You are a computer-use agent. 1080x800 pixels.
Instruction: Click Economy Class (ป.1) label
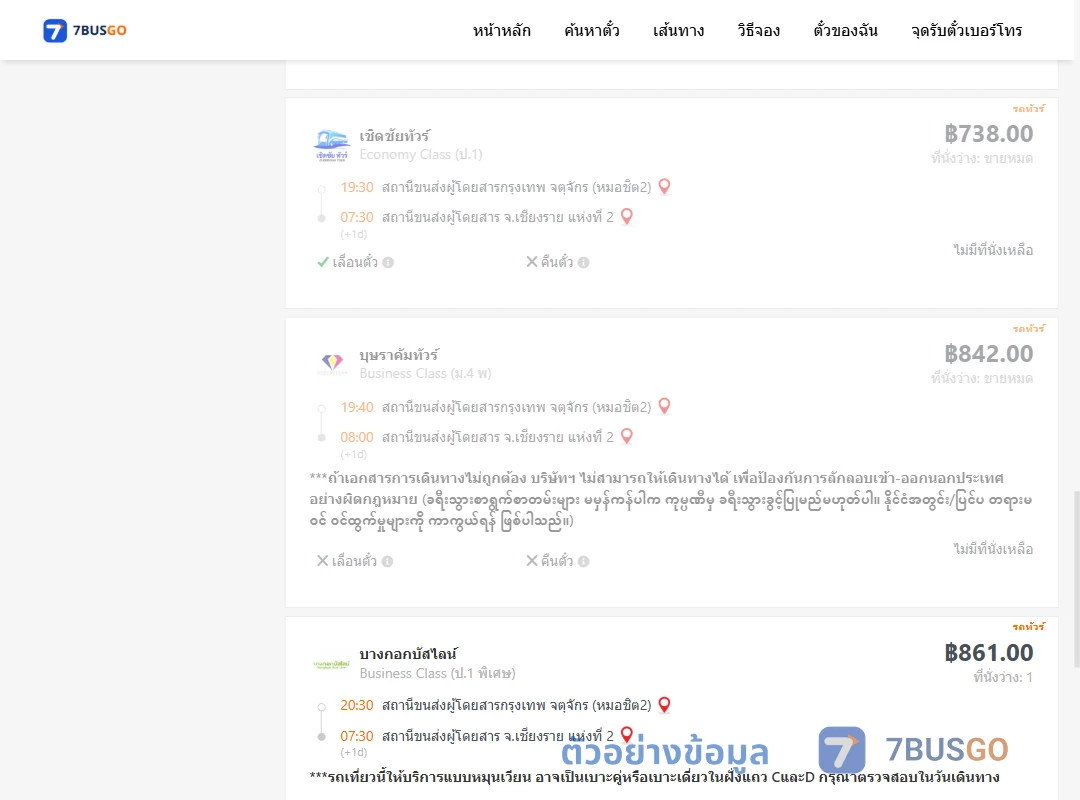(421, 154)
